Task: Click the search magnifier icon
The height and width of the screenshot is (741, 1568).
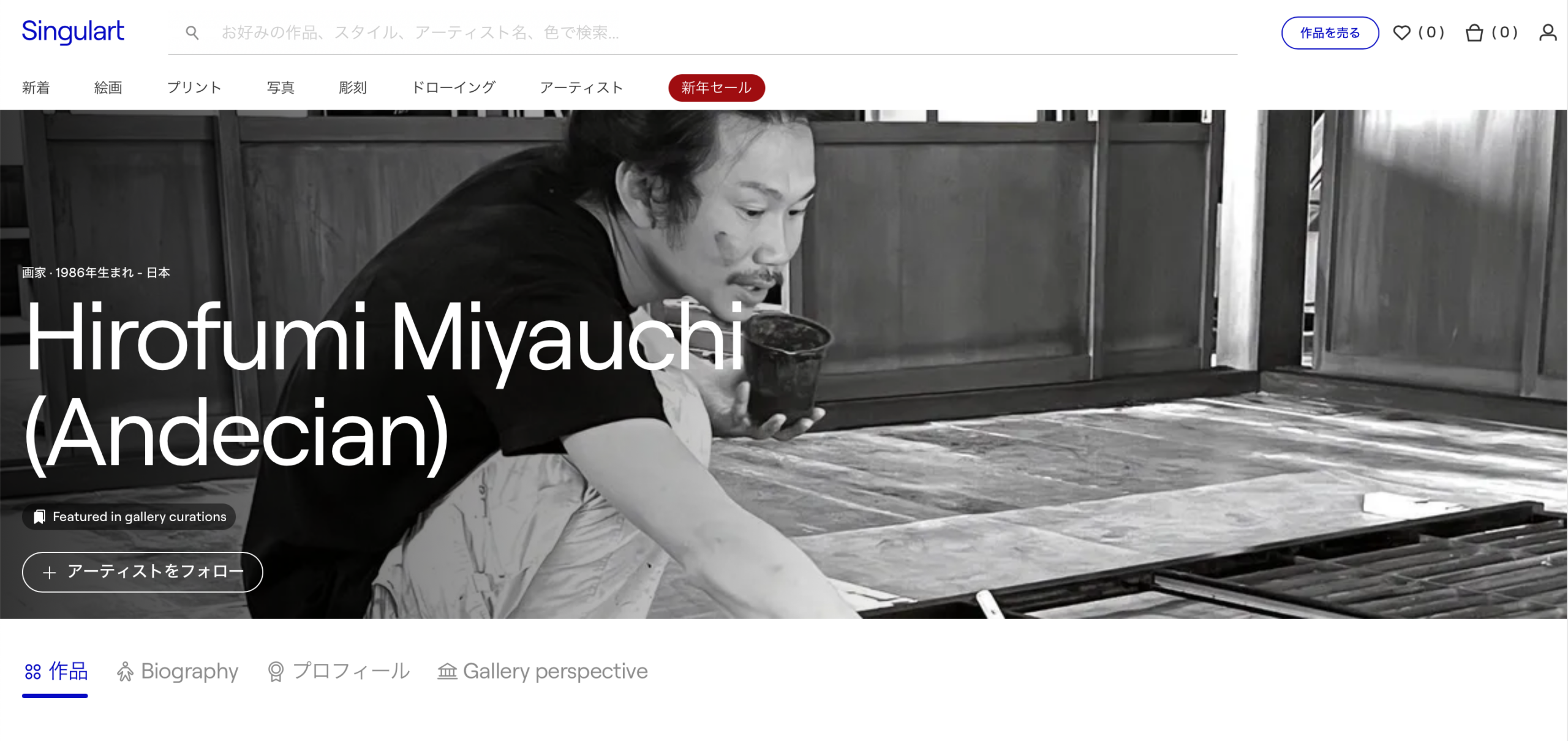Action: [192, 33]
